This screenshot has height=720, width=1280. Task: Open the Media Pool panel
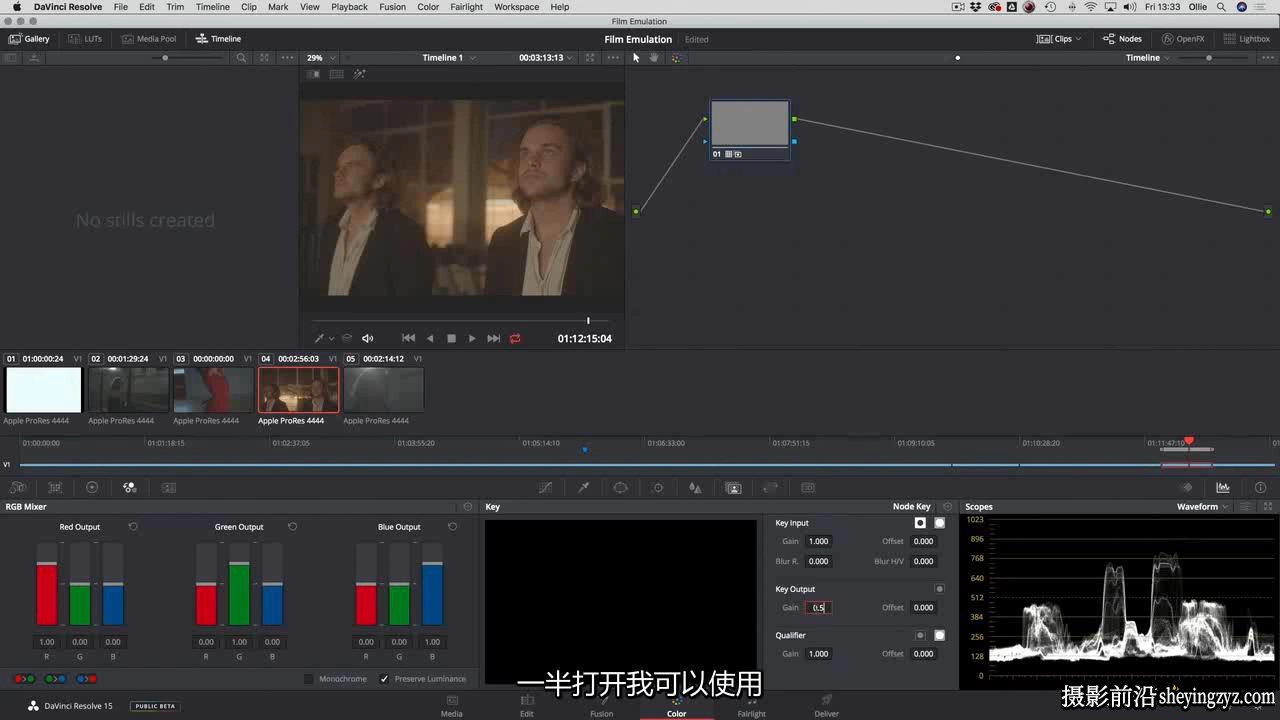tap(148, 39)
